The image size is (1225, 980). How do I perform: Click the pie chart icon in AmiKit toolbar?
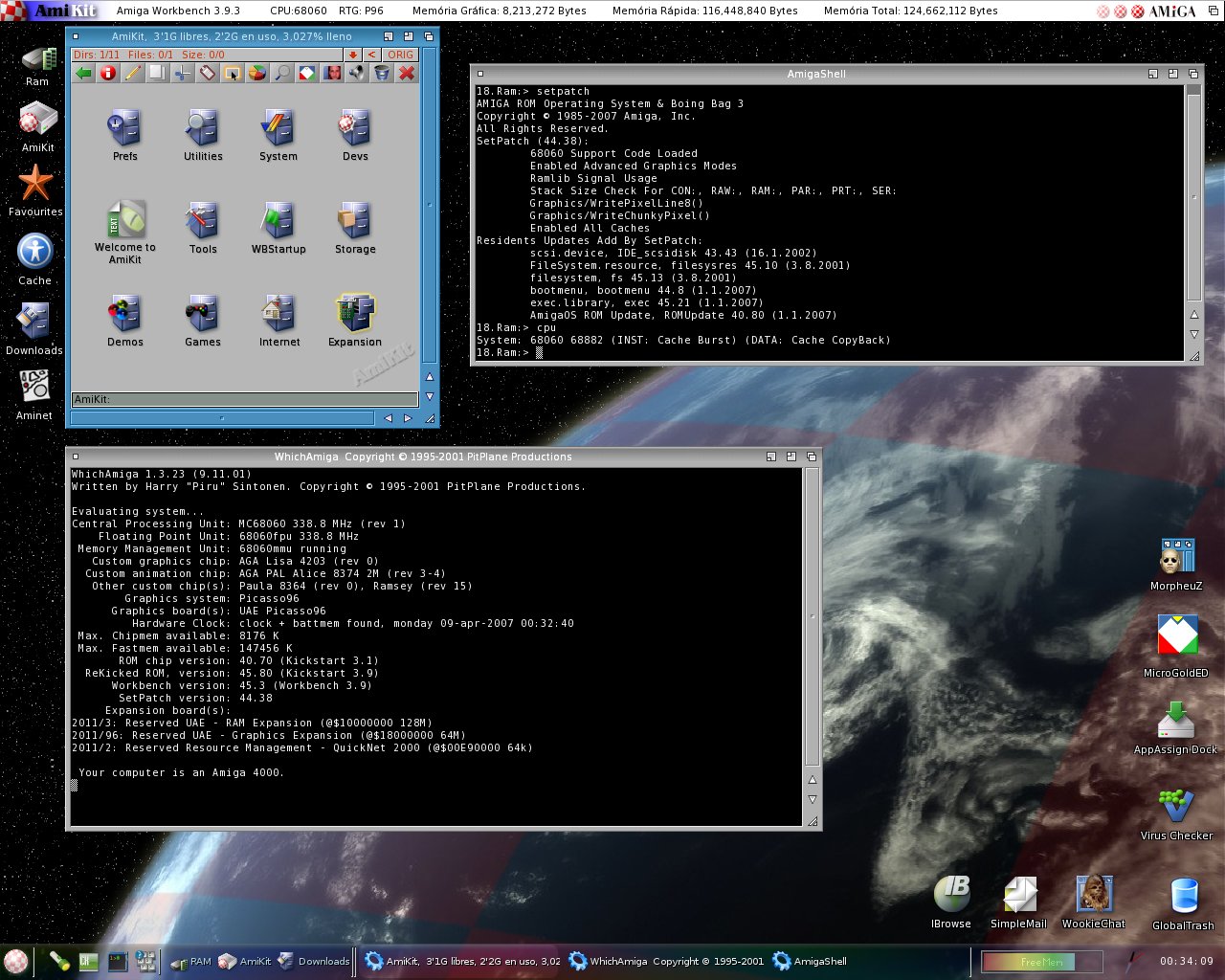(257, 73)
